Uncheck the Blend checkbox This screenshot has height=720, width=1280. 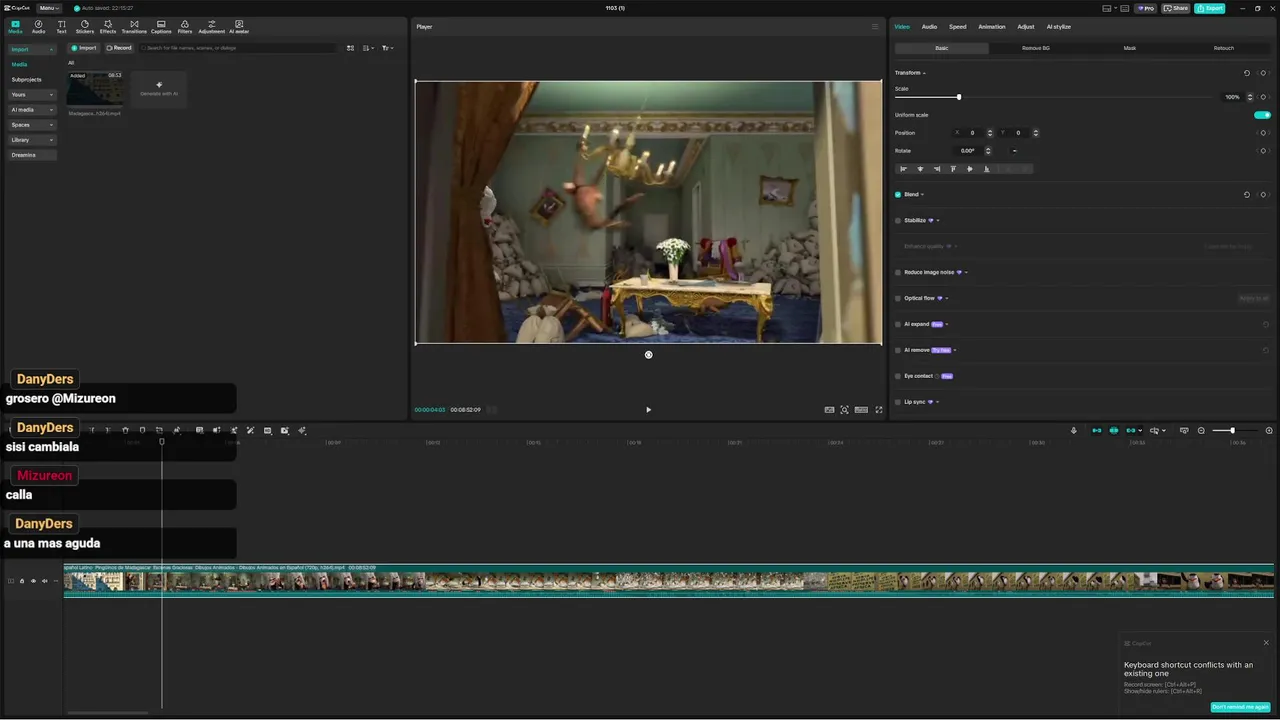pyautogui.click(x=898, y=195)
